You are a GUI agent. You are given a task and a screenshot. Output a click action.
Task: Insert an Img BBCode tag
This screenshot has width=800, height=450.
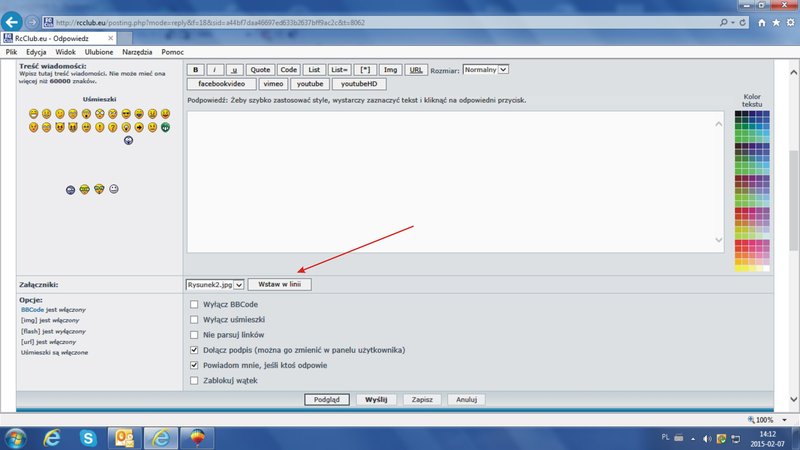[390, 70]
